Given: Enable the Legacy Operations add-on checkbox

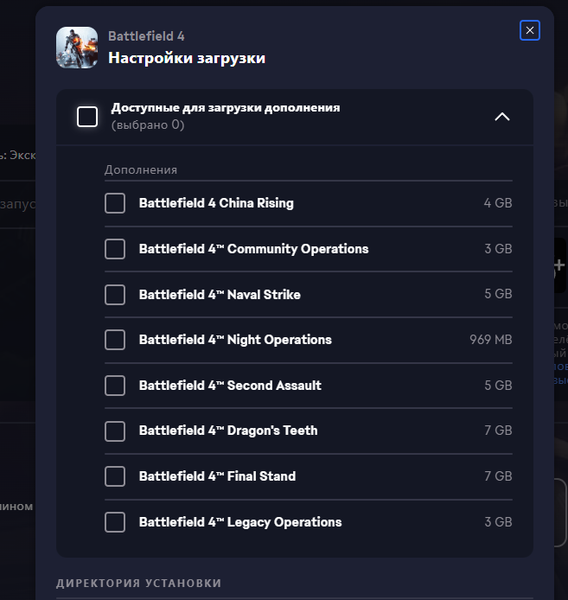Looking at the screenshot, I should tap(115, 522).
